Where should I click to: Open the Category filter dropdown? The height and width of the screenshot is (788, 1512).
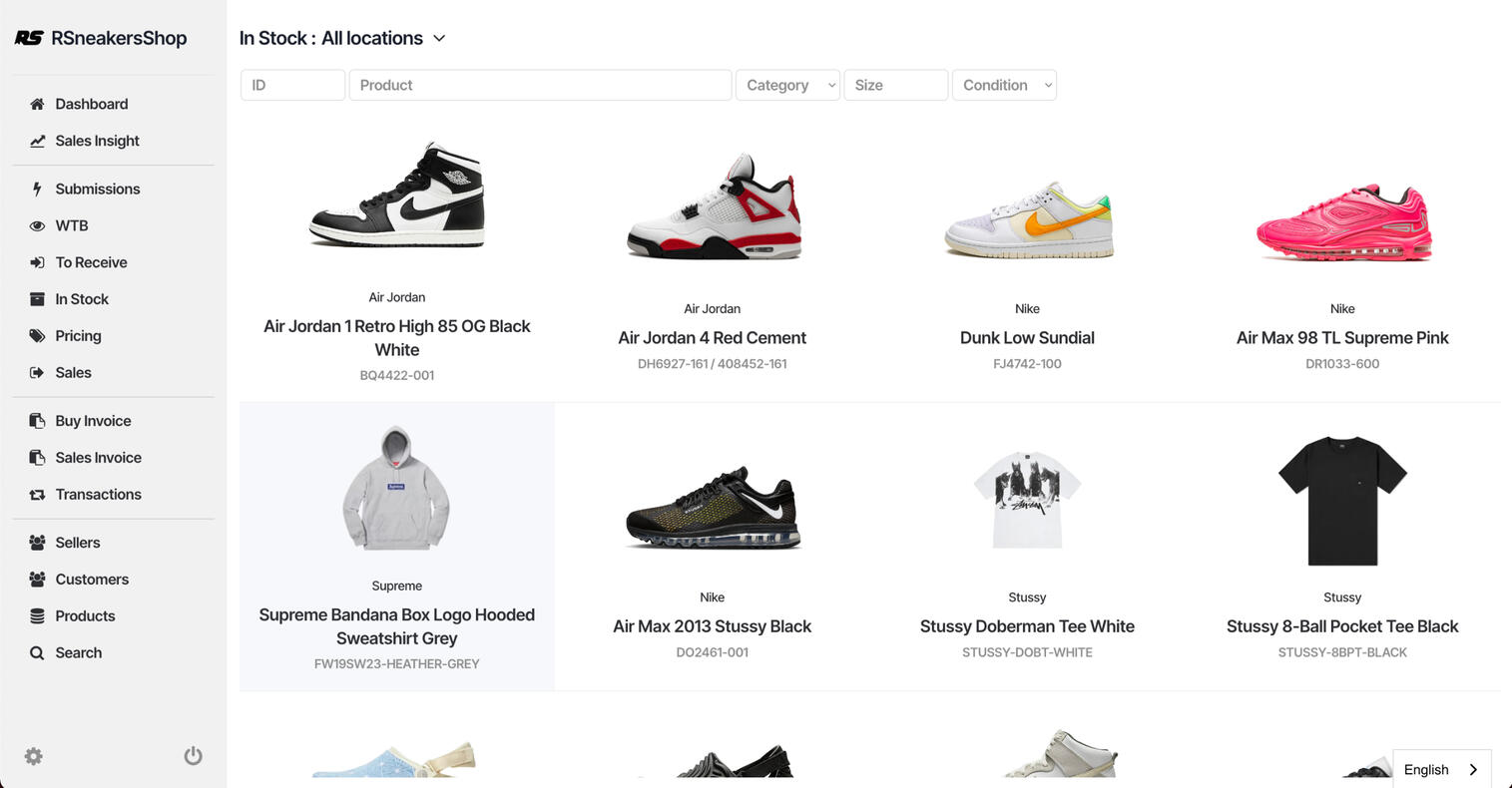click(787, 85)
